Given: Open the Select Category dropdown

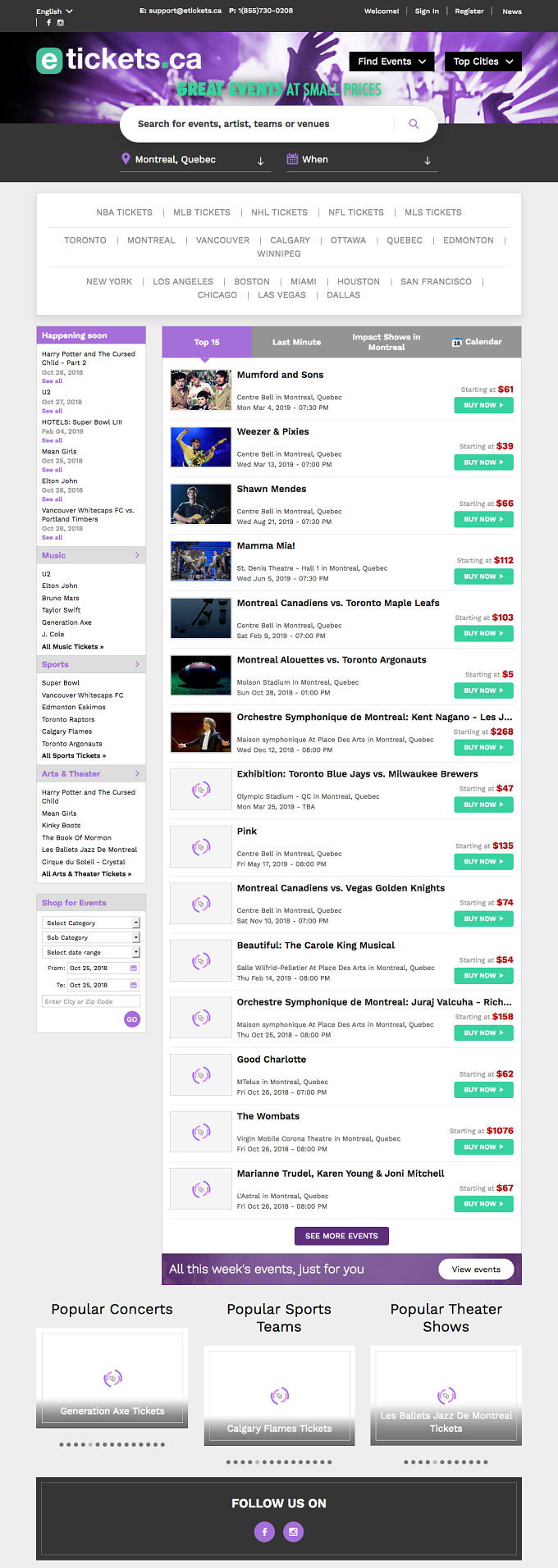Looking at the screenshot, I should point(91,923).
